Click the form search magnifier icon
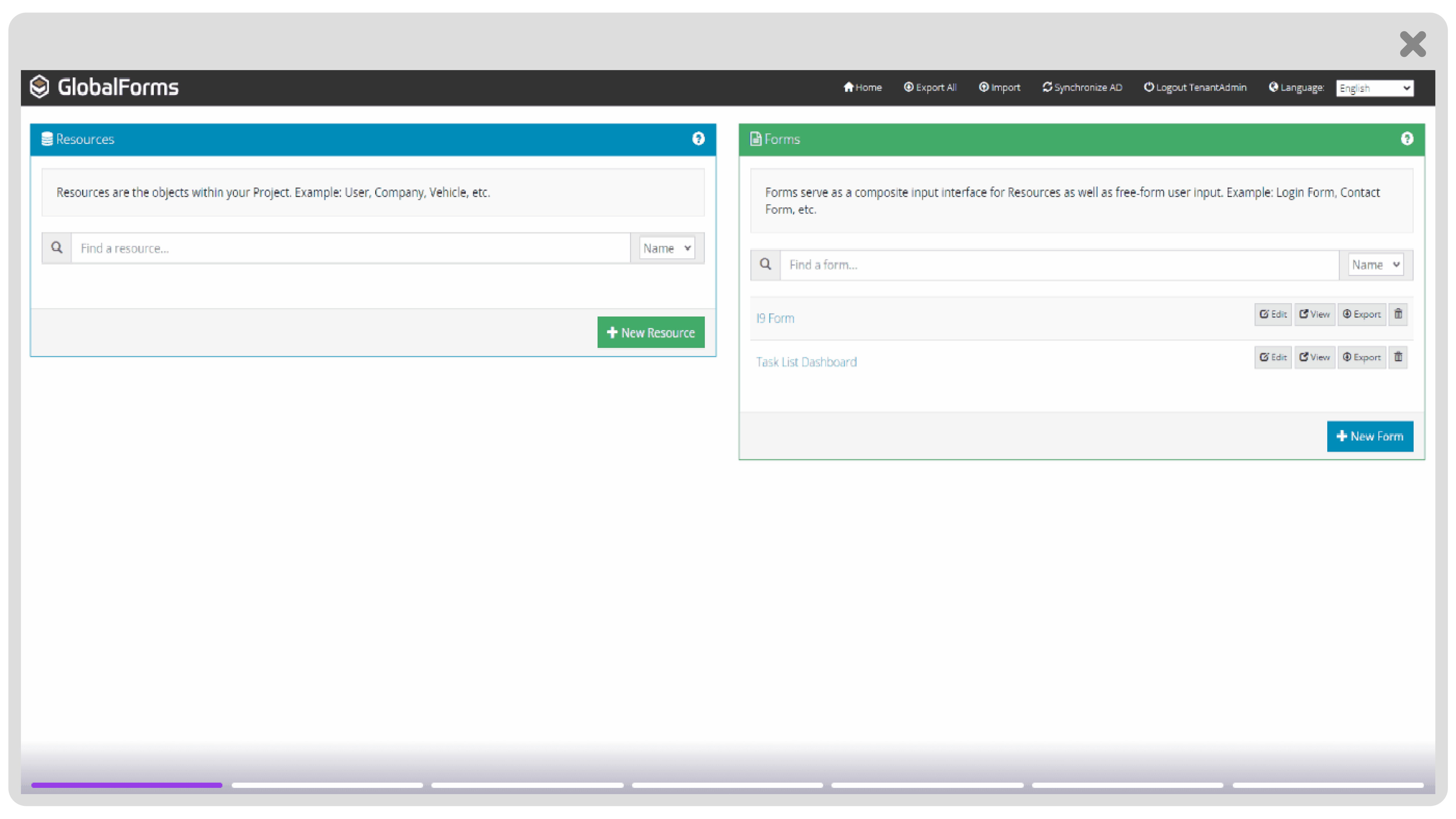 click(765, 265)
